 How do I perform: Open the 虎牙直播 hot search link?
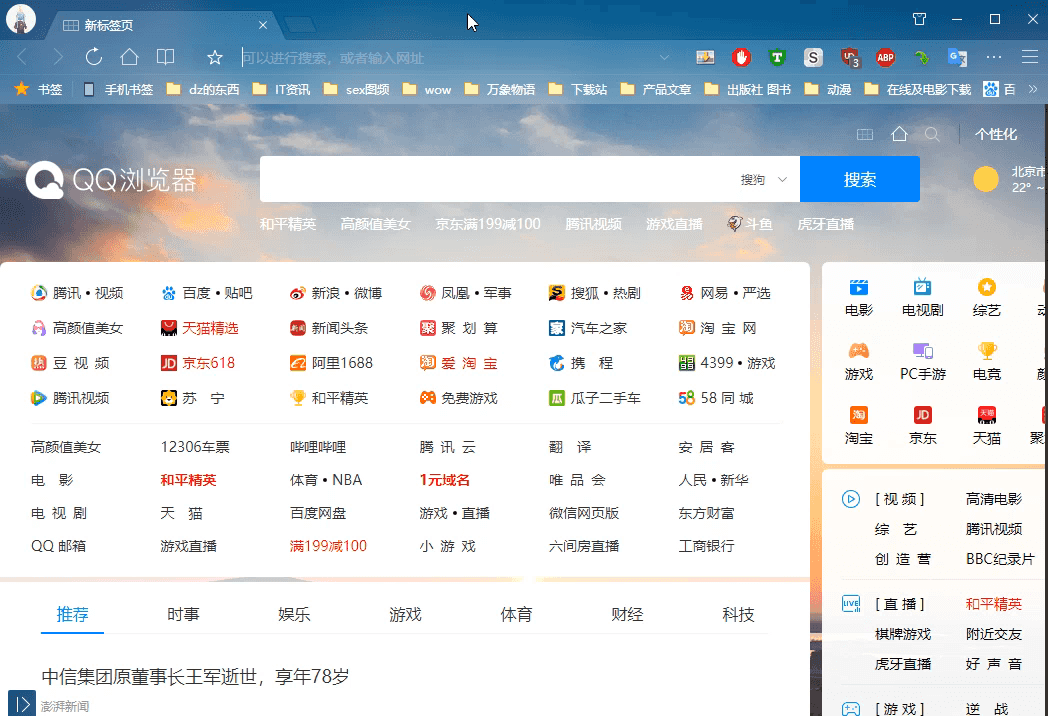click(x=825, y=224)
